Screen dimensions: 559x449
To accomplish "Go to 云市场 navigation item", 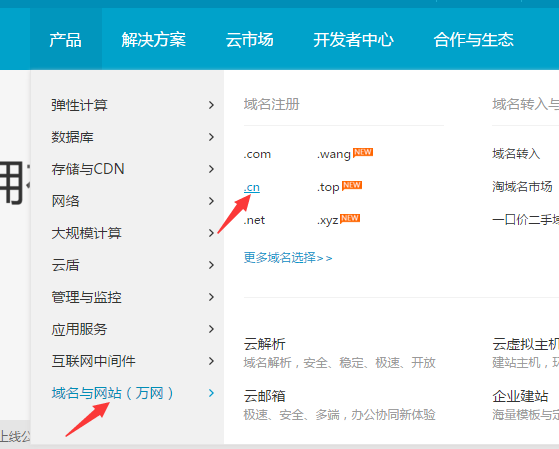I will pos(250,39).
